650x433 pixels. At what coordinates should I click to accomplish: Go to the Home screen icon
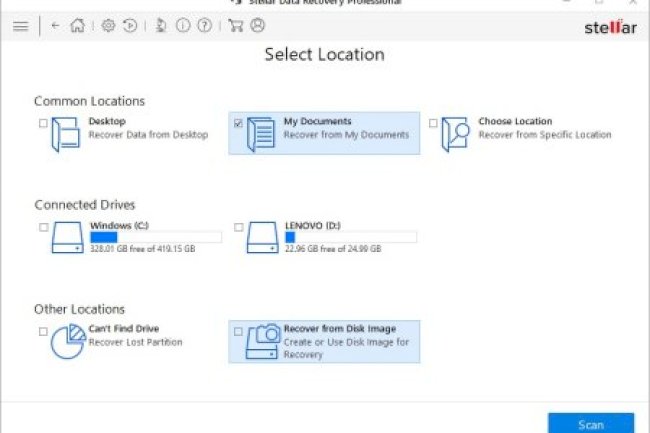(77, 26)
